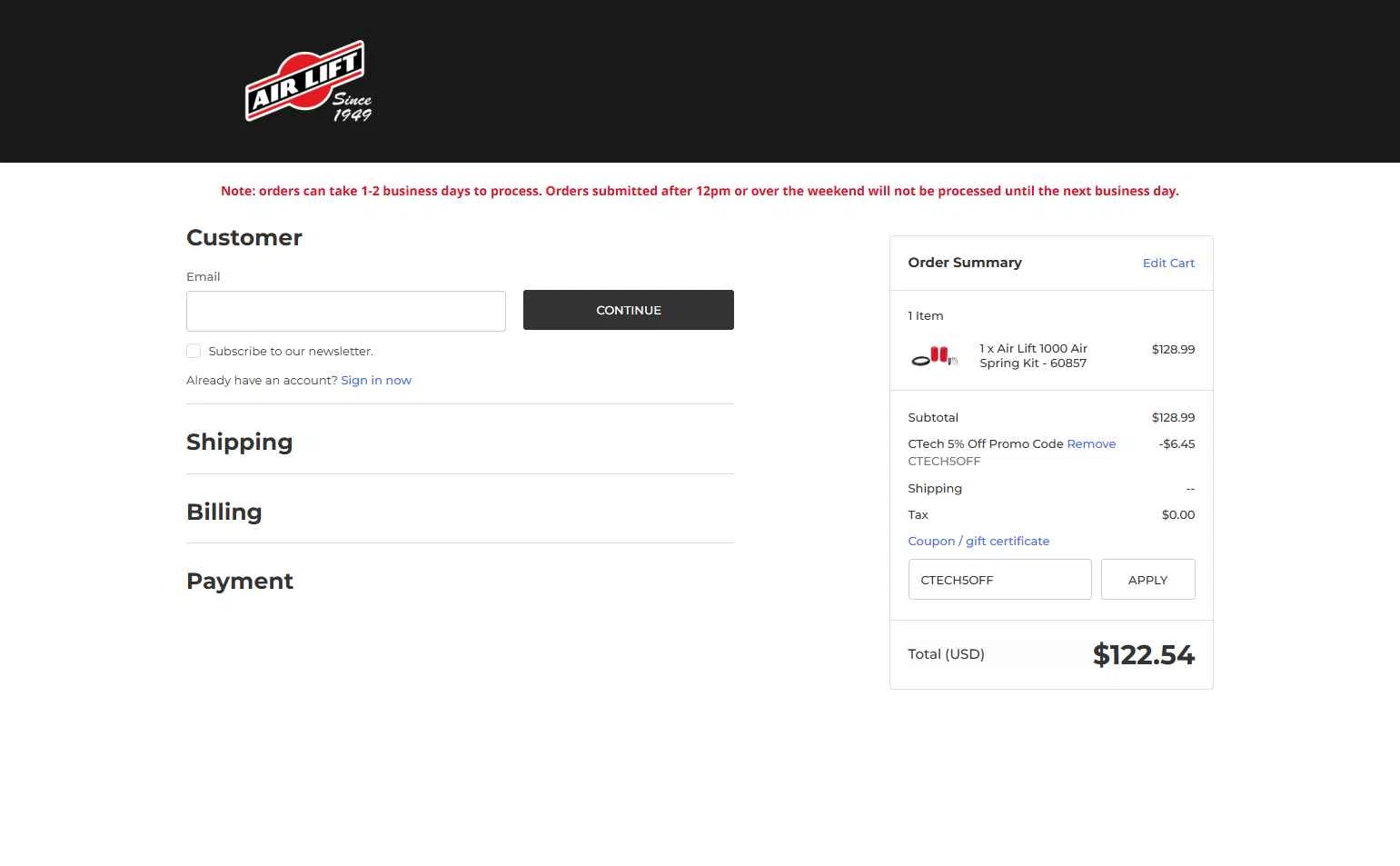Click the Subtotal label
The width and height of the screenshot is (1400, 866).
click(933, 417)
